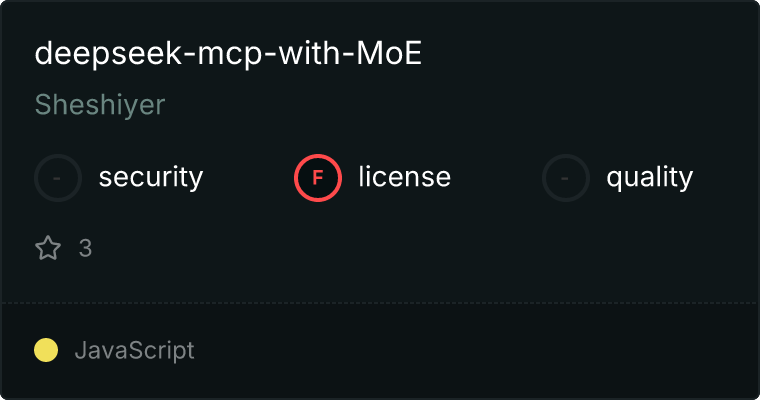
Task: Click the star count number 3
Action: 85,248
